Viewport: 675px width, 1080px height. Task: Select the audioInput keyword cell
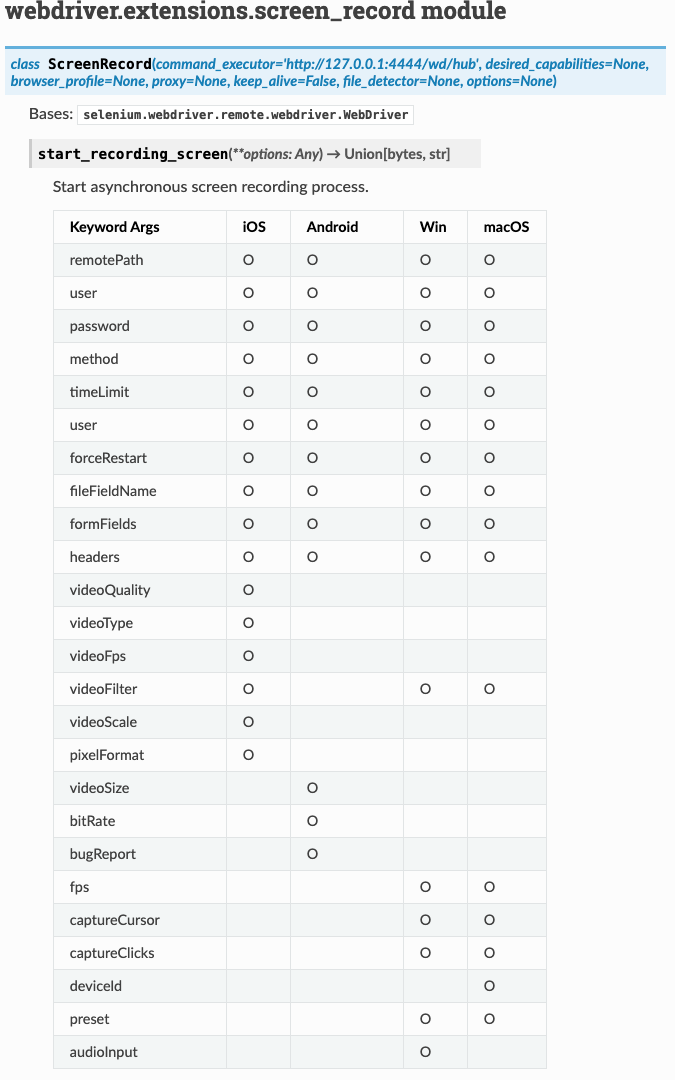pyautogui.click(x=104, y=1052)
